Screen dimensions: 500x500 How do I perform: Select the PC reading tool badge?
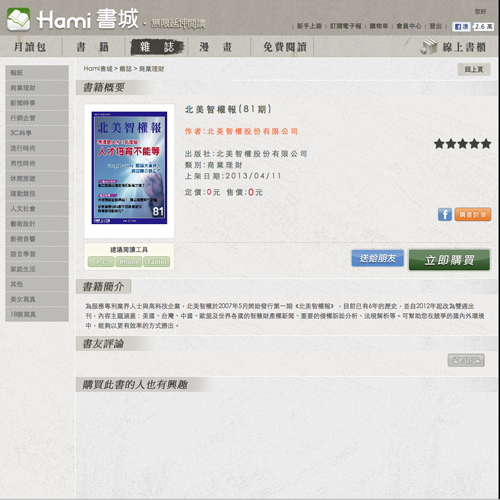tap(101, 262)
